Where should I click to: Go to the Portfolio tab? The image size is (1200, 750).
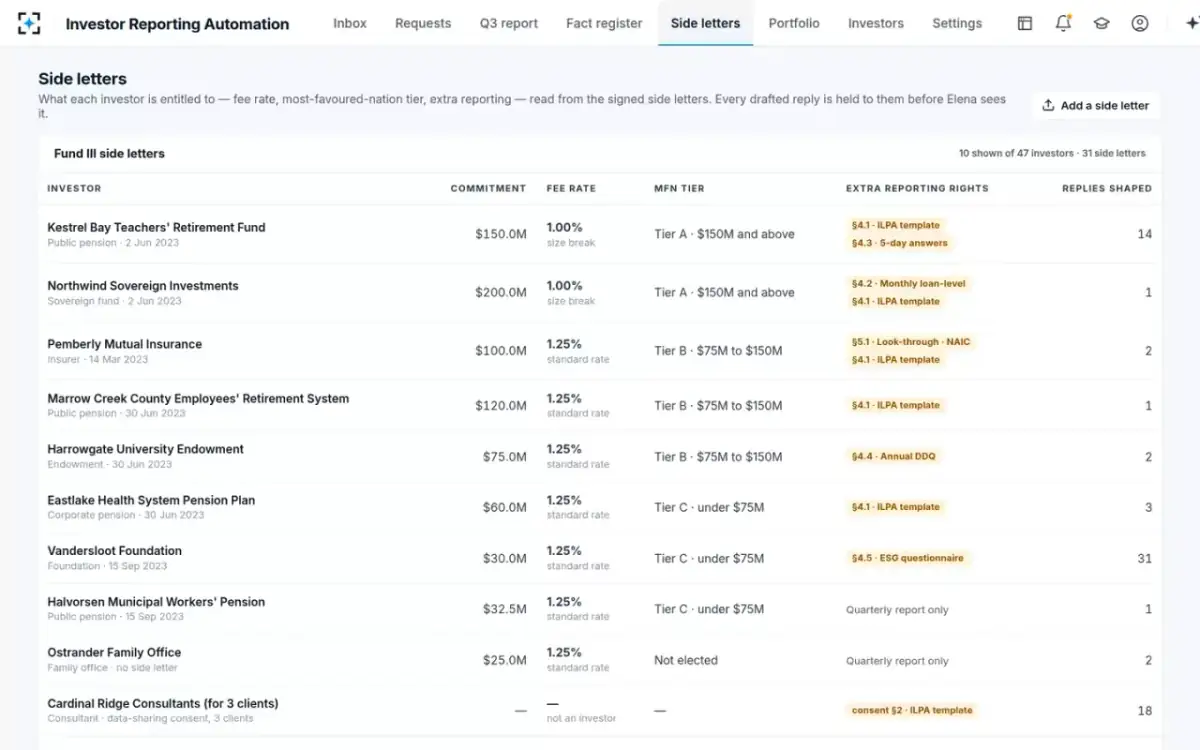click(x=794, y=23)
